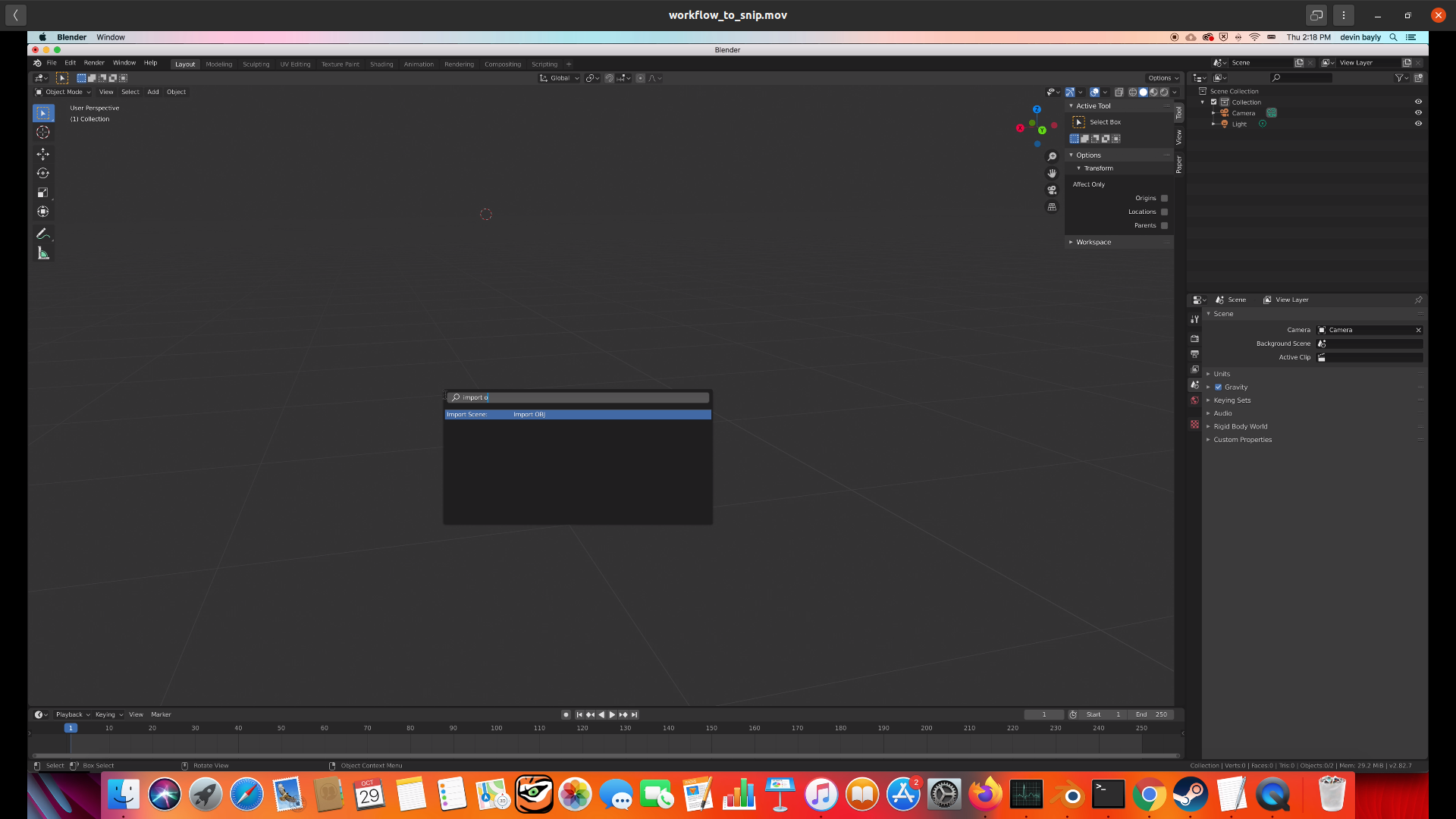
Task: Toggle Collection exclude checkbox in outliner
Action: click(x=1213, y=102)
